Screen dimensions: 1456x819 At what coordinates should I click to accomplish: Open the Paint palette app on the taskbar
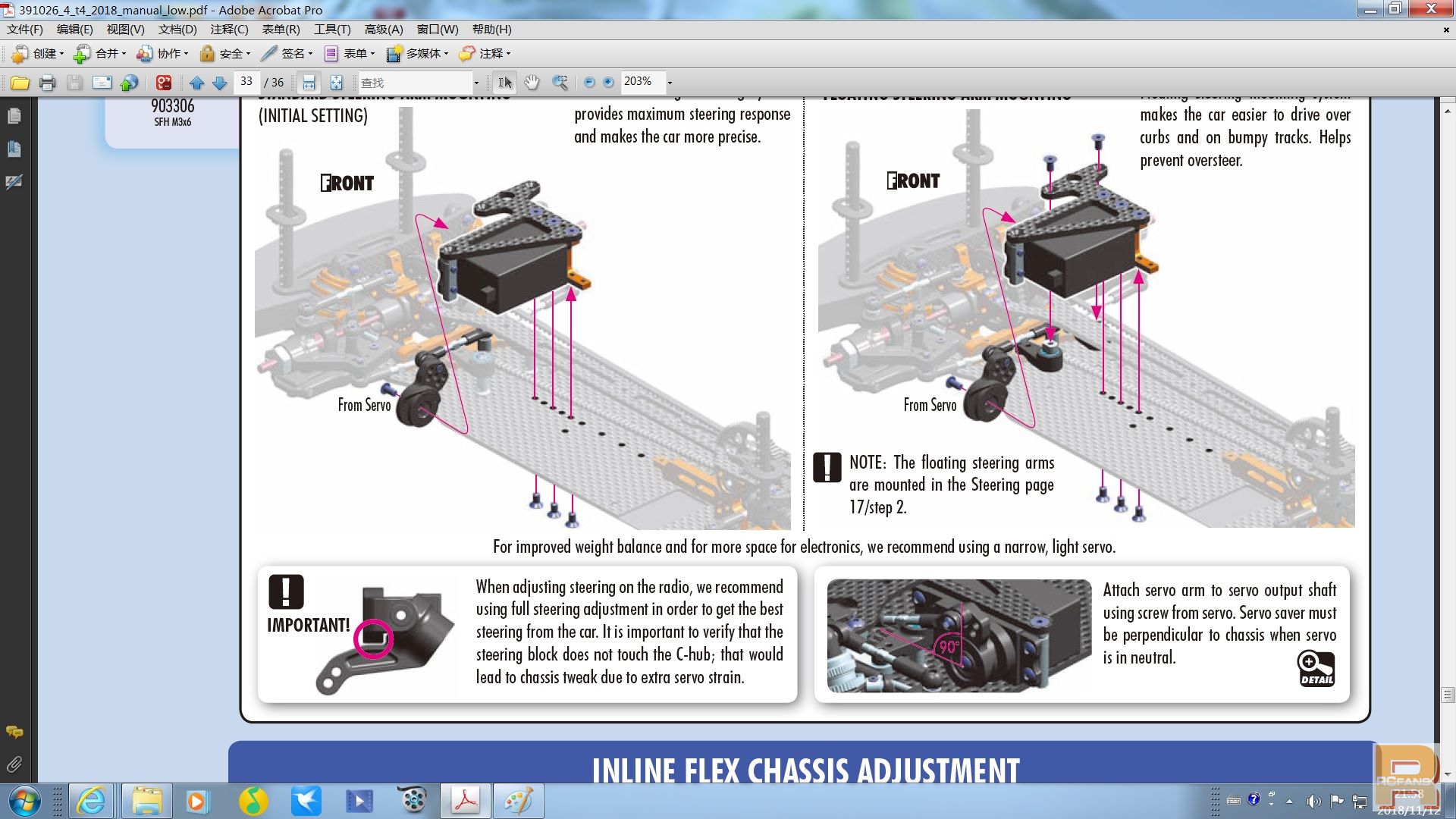tap(519, 802)
